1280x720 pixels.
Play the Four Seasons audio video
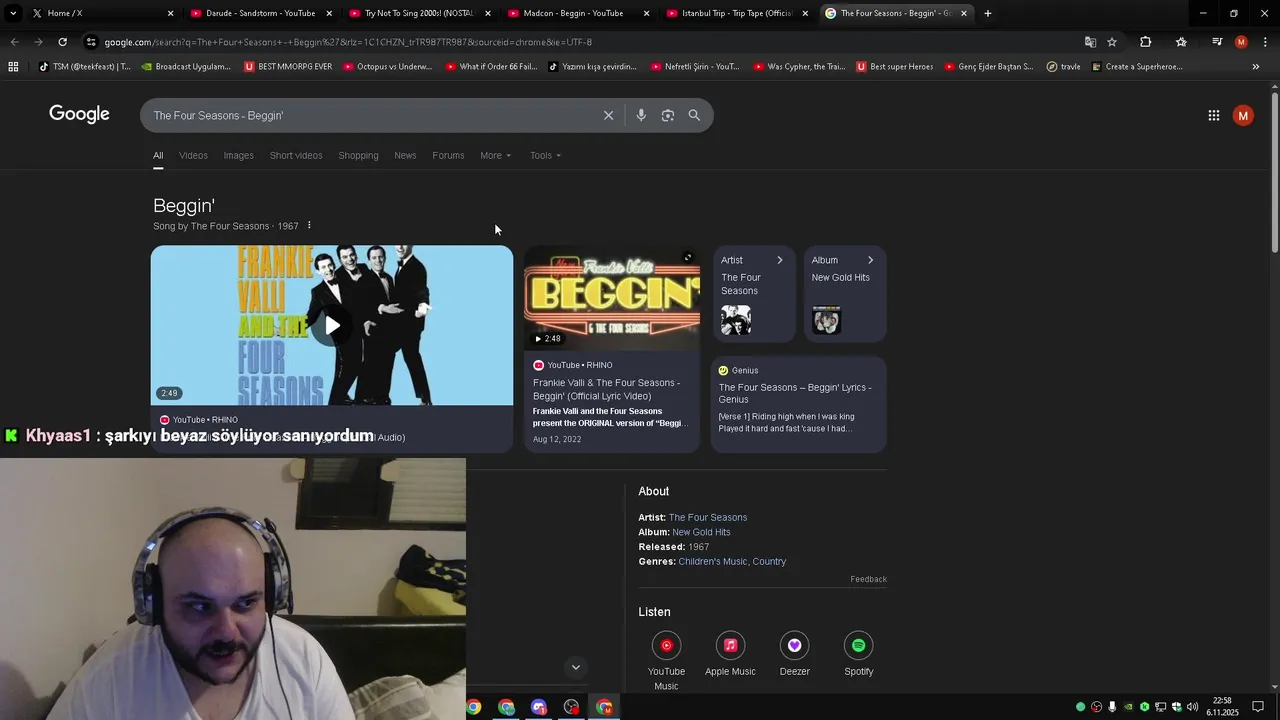(332, 326)
